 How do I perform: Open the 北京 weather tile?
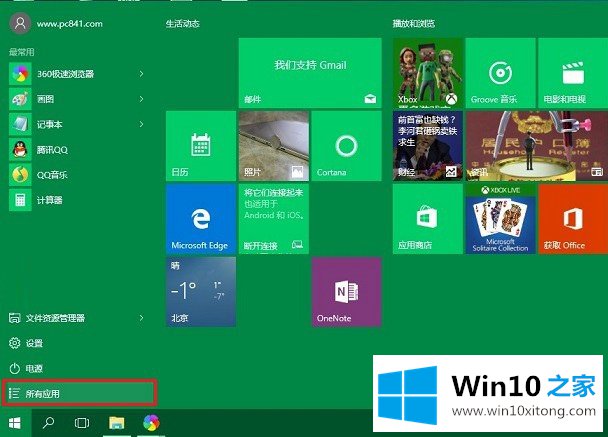[x=201, y=292]
